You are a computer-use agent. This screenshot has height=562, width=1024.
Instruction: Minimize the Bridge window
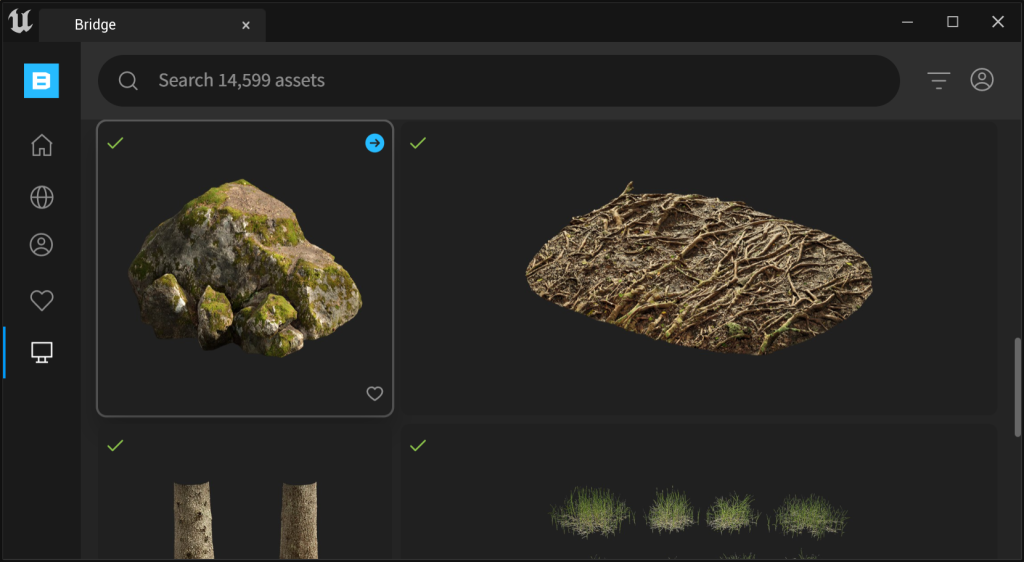(x=907, y=22)
